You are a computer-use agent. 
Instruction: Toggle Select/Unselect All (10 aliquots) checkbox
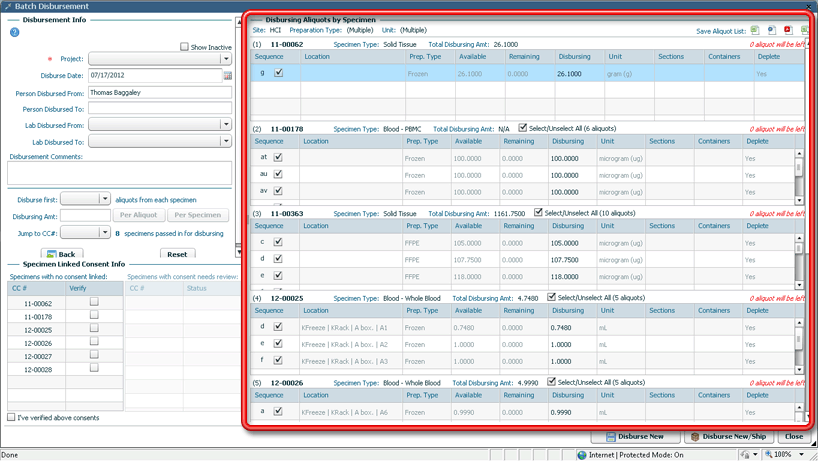click(x=538, y=212)
